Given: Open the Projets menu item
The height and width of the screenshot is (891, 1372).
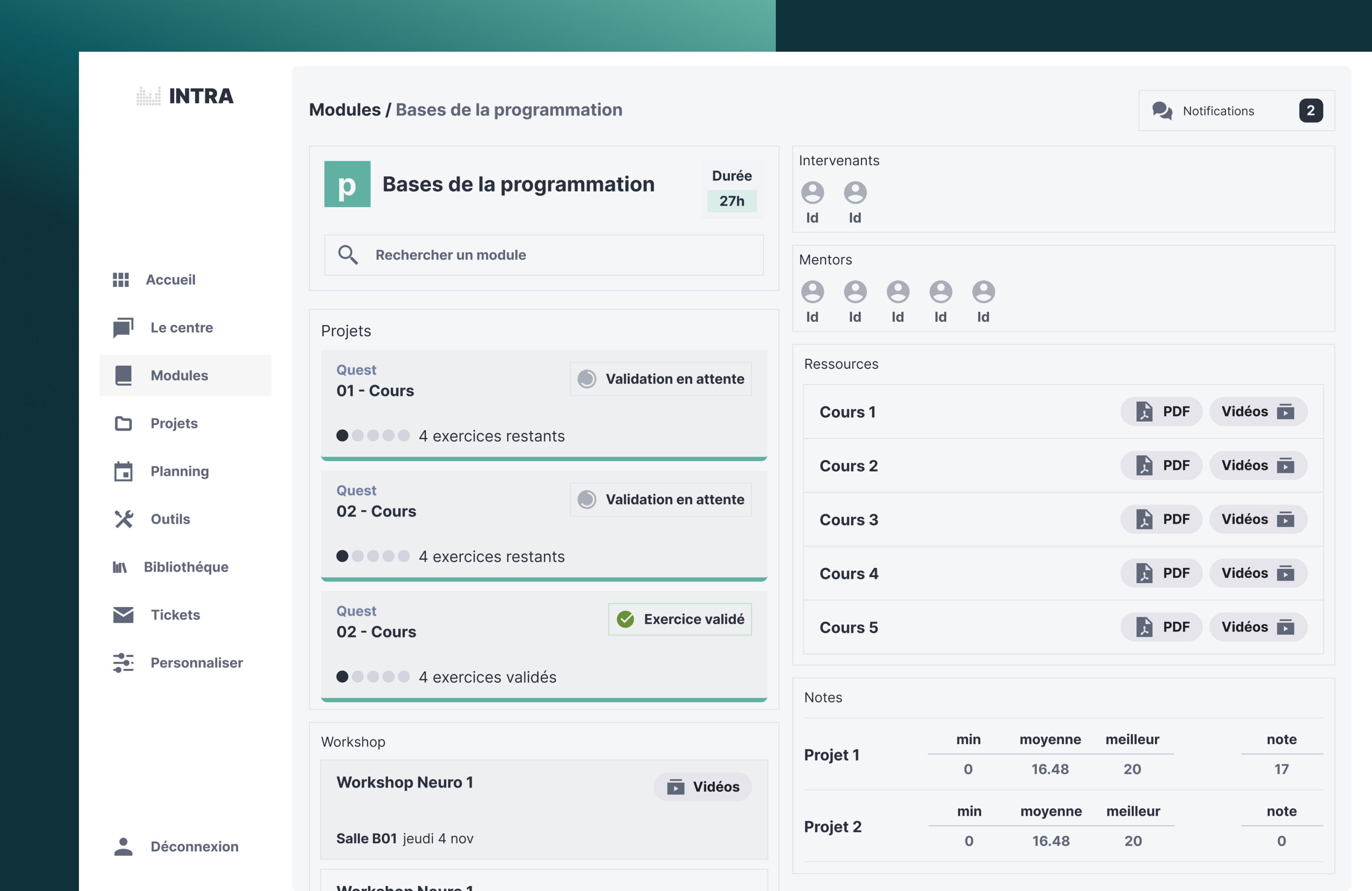Looking at the screenshot, I should pos(174,424).
